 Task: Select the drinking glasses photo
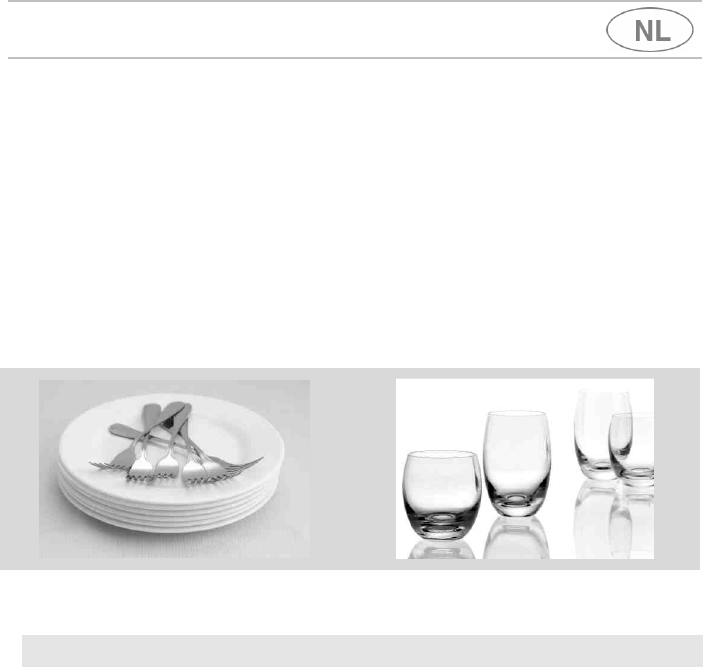coord(525,469)
